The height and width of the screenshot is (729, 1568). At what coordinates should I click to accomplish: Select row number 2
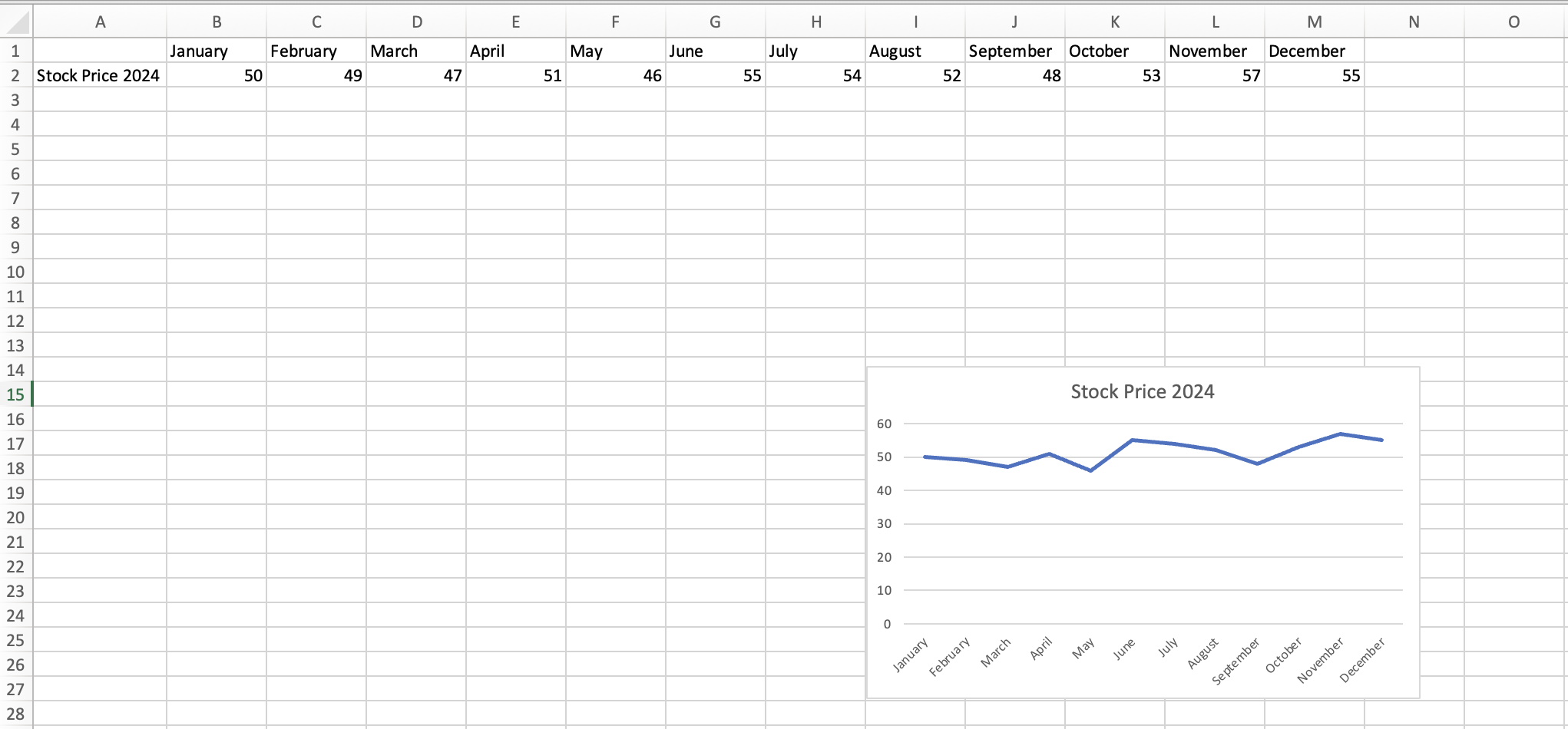(16, 75)
